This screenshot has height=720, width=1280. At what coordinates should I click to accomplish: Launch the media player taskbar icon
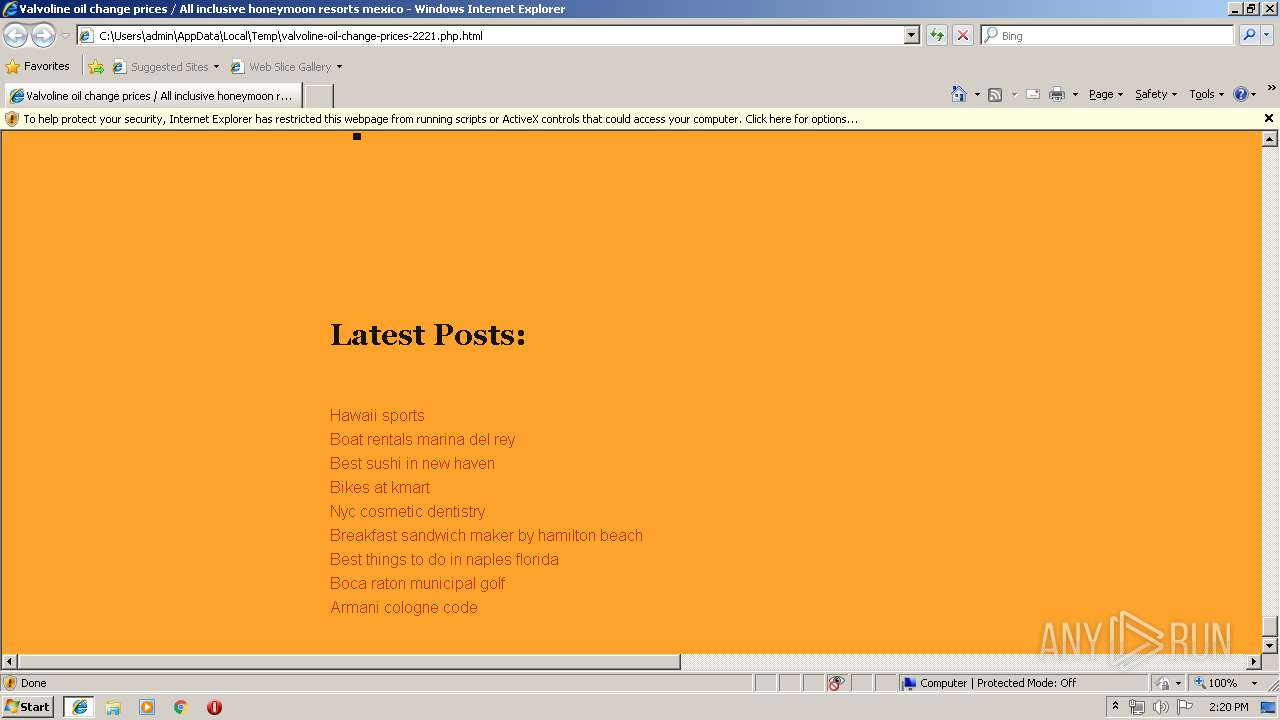point(147,707)
